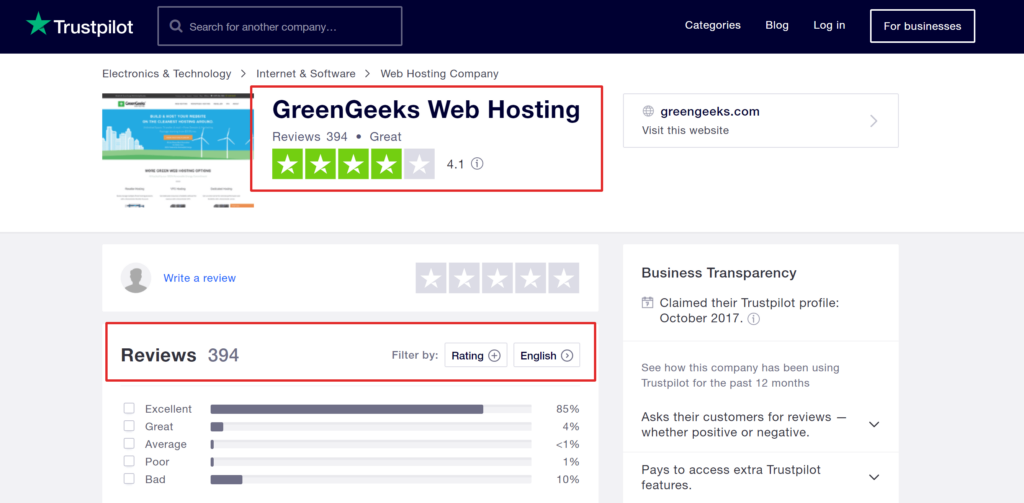Go to Web Hosting Company breadcrumb
The width and height of the screenshot is (1024, 503).
(x=440, y=74)
